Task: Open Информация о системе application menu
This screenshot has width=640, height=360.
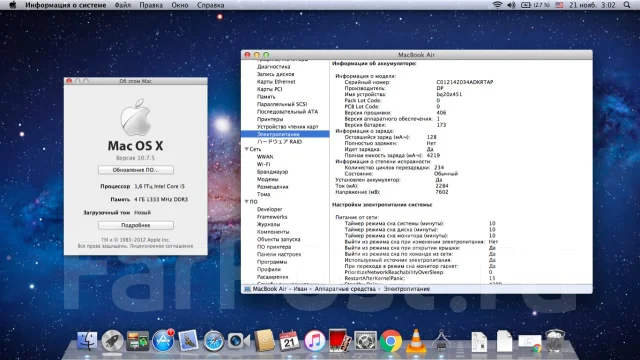Action: pos(66,5)
